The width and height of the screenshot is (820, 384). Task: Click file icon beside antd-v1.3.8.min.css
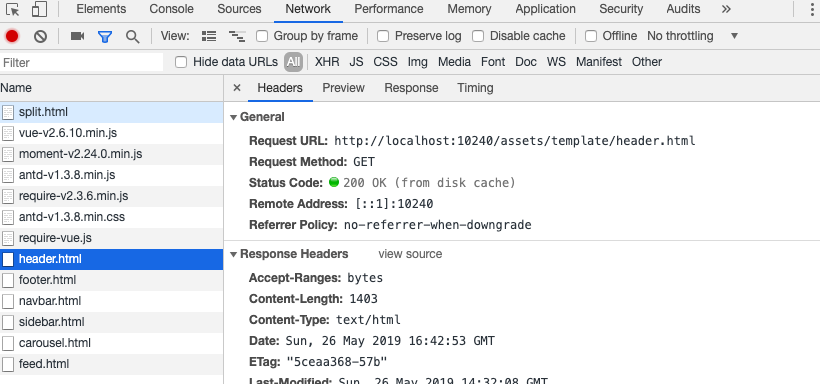point(8,217)
